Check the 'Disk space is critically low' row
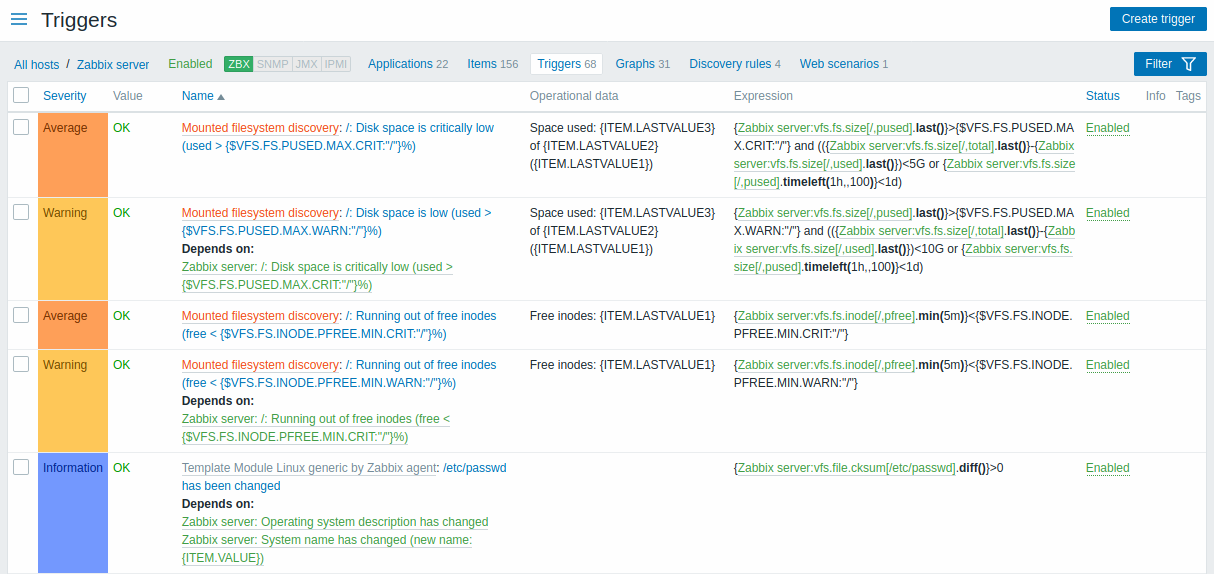This screenshot has width=1214, height=574. click(21, 127)
